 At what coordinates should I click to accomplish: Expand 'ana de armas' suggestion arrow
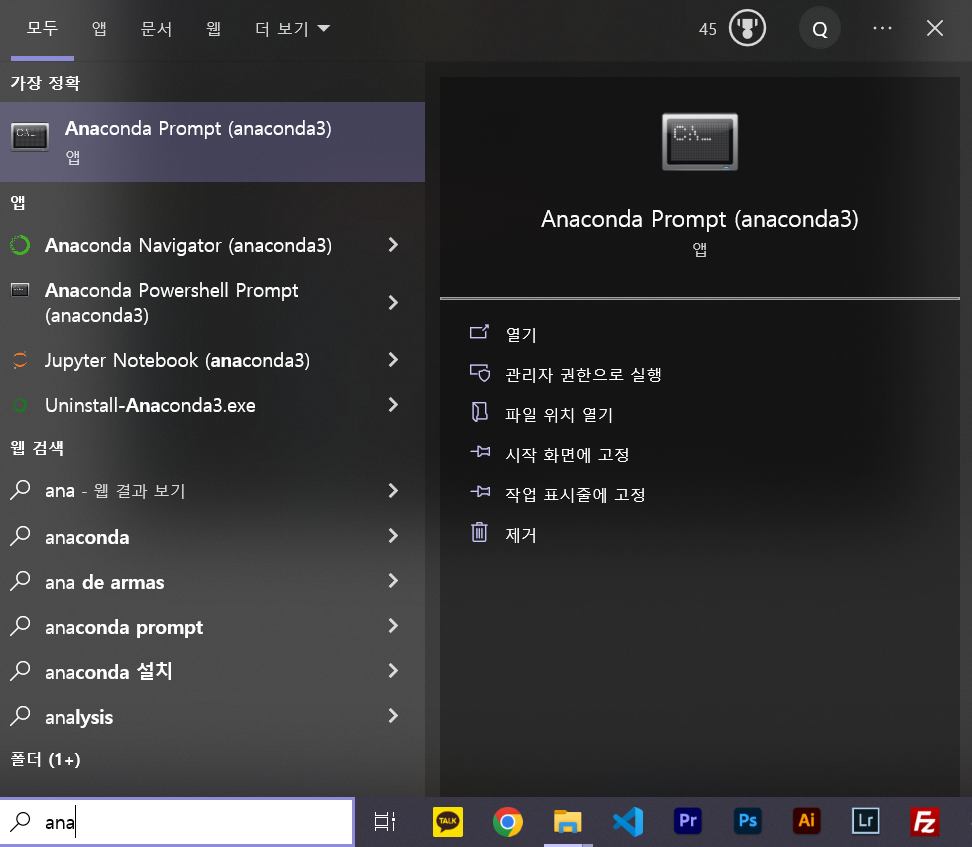click(393, 581)
